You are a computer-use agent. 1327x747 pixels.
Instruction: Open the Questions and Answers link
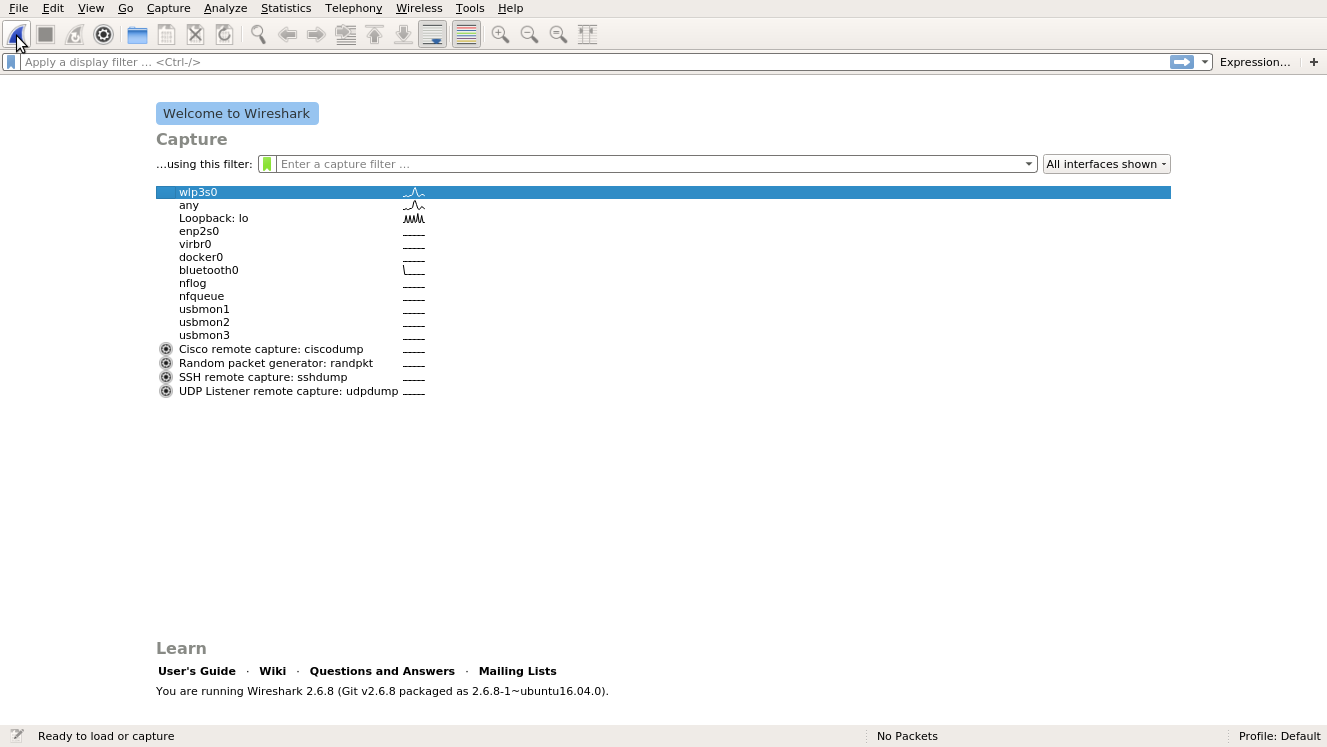(382, 671)
